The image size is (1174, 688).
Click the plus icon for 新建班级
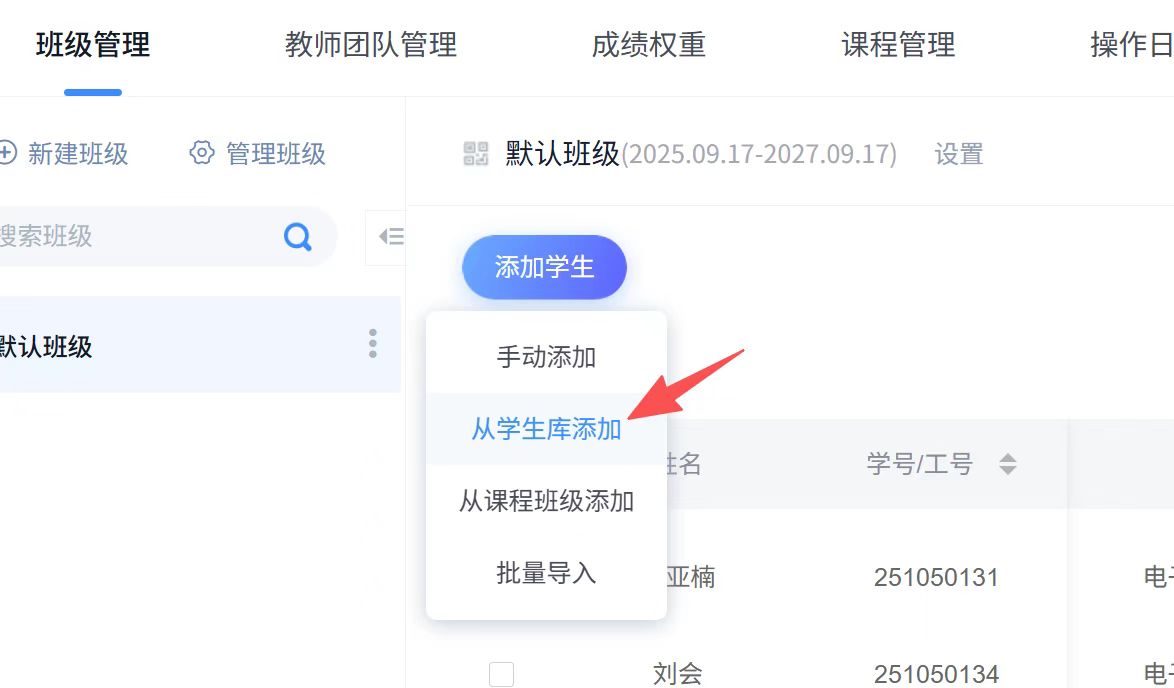(x=7, y=154)
